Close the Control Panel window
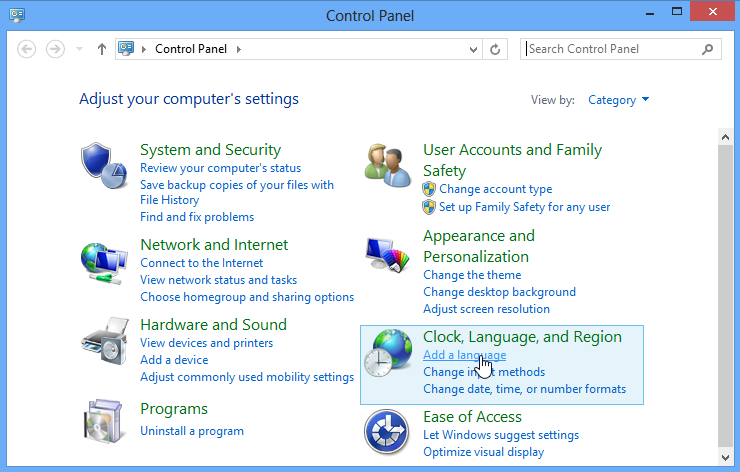Viewport: 740px width, 472px height. 713,11
